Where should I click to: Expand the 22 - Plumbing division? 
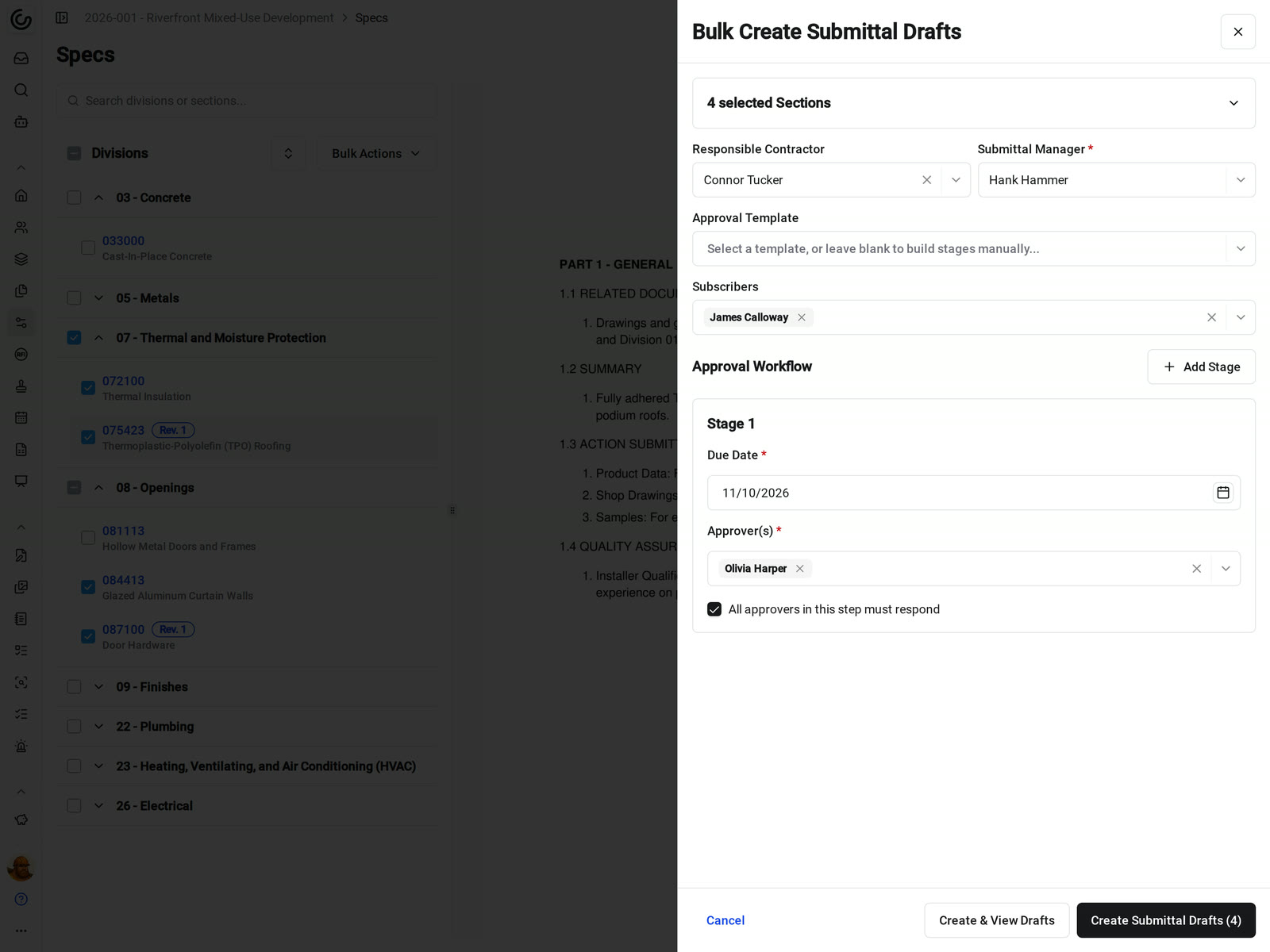pyautogui.click(x=98, y=727)
